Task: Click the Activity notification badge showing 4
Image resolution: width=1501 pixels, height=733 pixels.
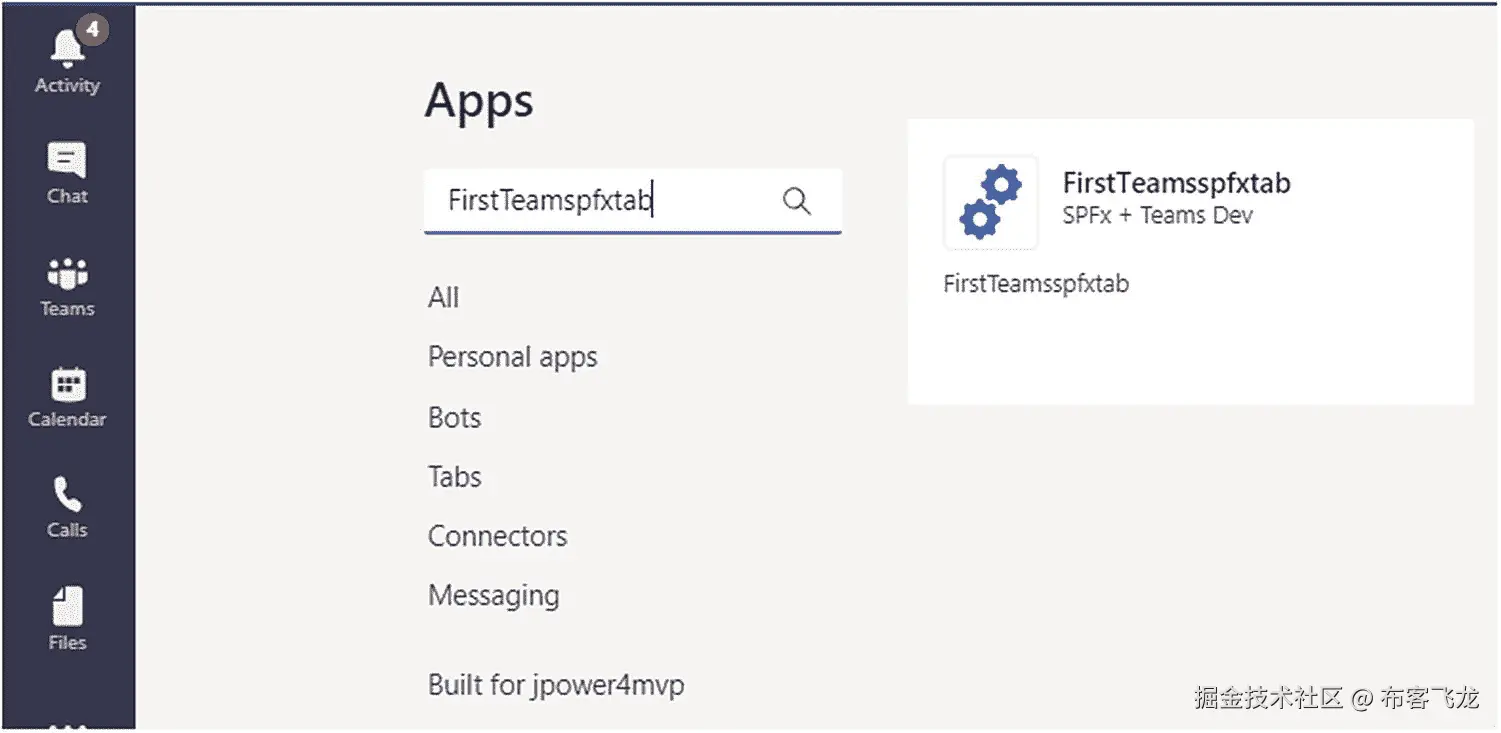Action: coord(92,30)
